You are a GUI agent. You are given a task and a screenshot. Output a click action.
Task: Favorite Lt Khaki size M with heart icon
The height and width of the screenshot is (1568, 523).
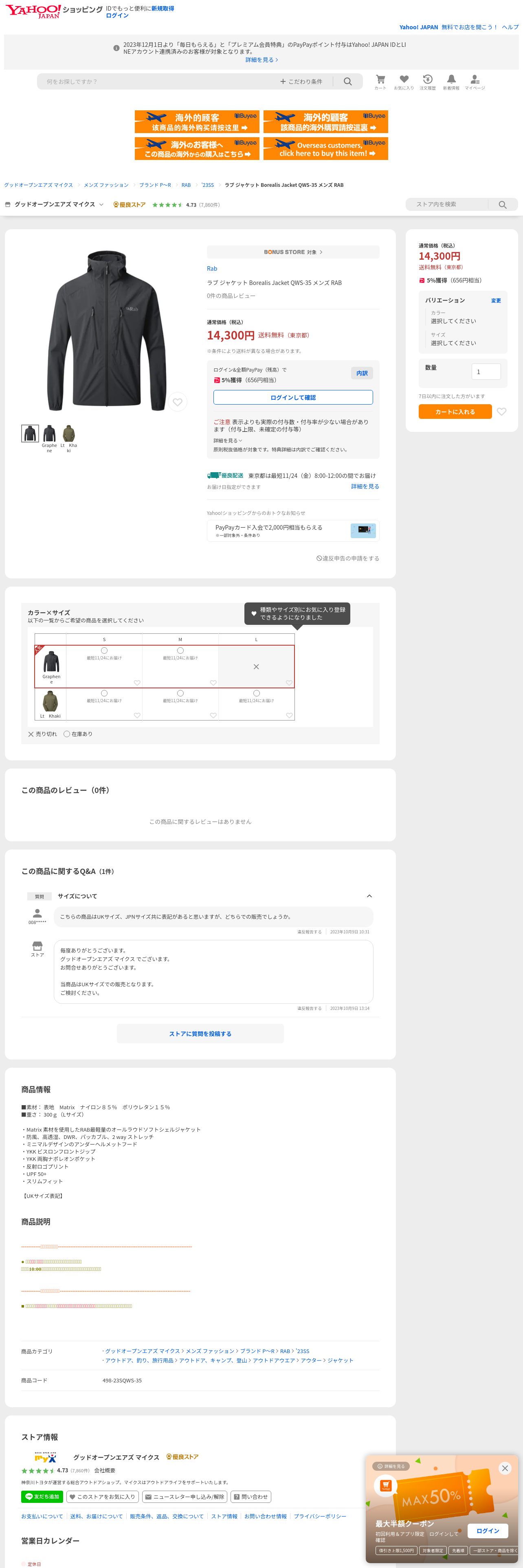213,715
